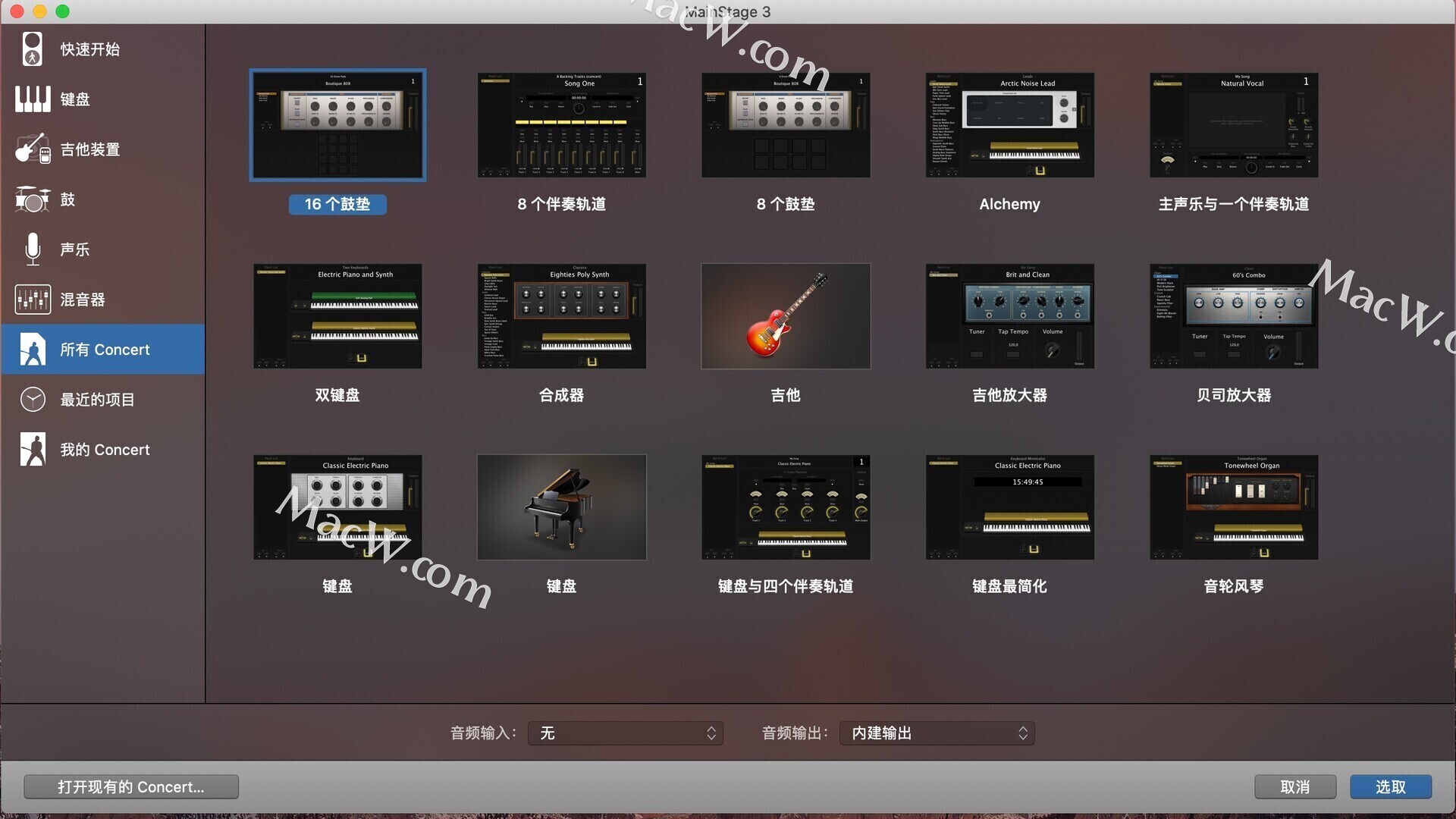The image size is (1456, 819).
Task: Show the 最近的项目 list
Action: [x=97, y=400]
